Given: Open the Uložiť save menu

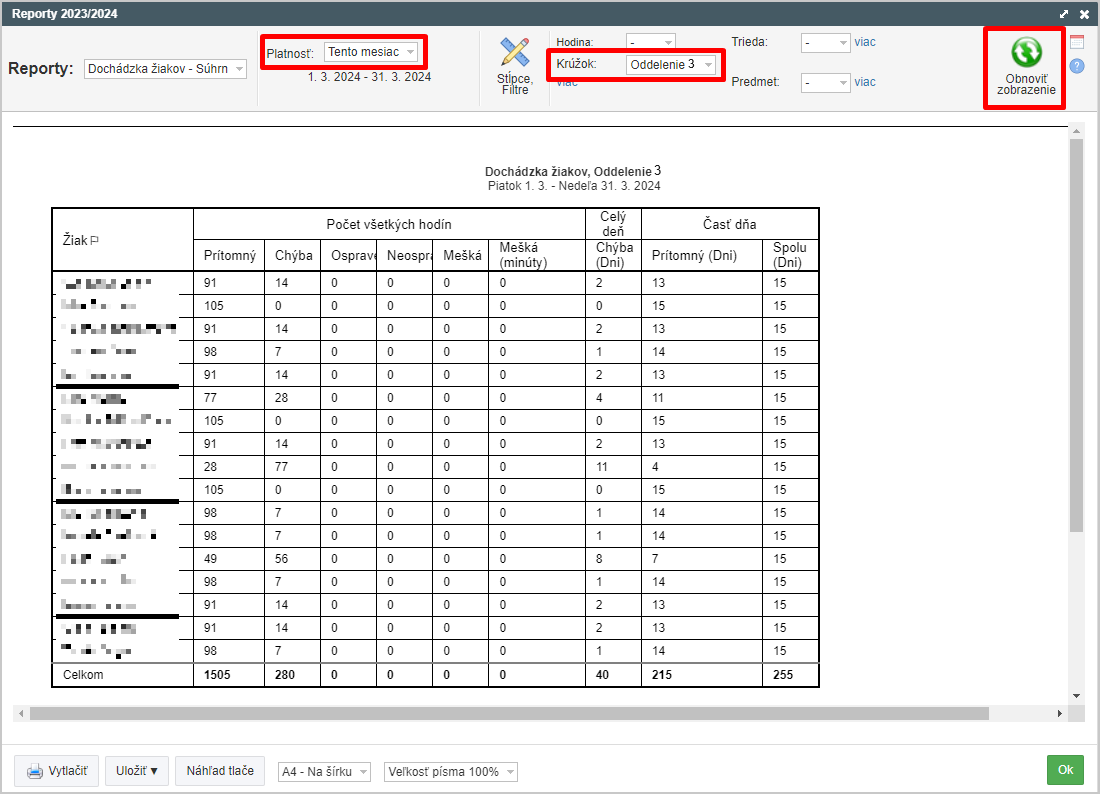Looking at the screenshot, I should tap(137, 771).
